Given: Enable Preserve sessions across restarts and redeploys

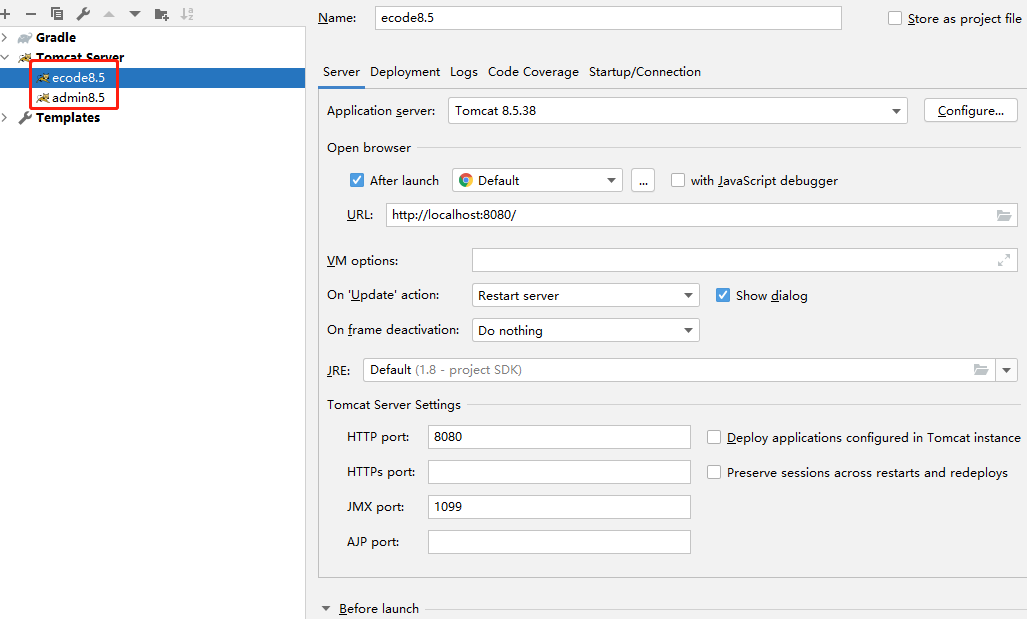Looking at the screenshot, I should [714, 472].
